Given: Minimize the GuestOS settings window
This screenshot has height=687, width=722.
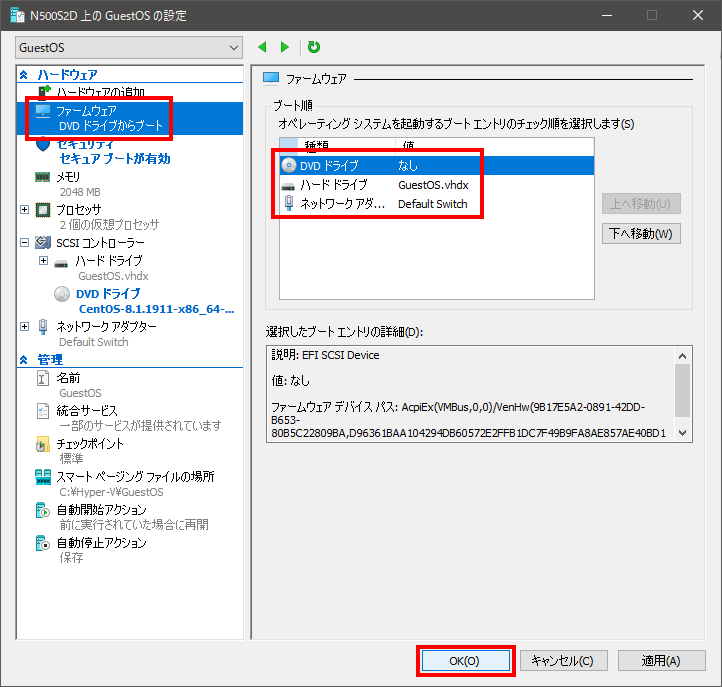Looking at the screenshot, I should pyautogui.click(x=607, y=15).
